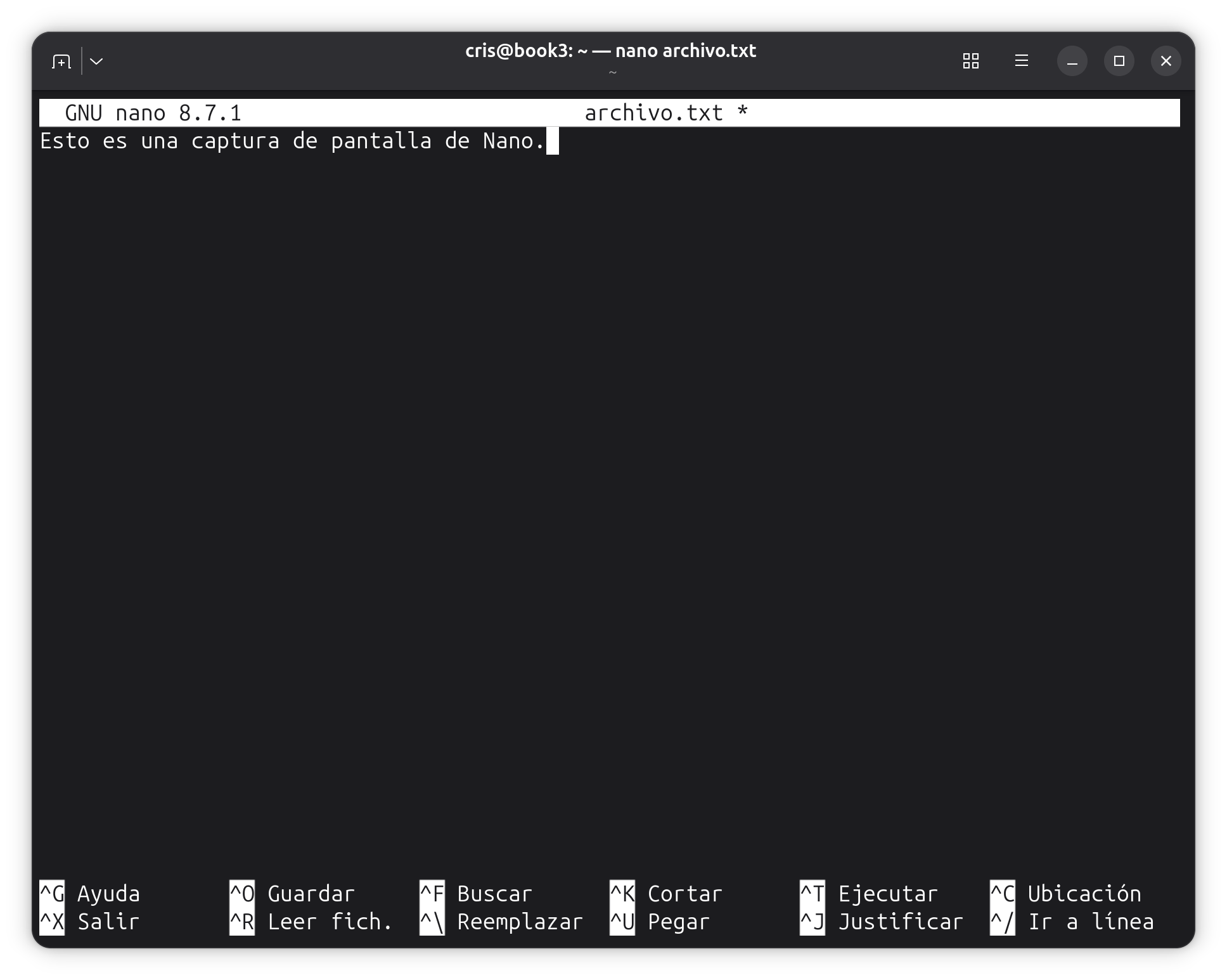Open a new terminal tab
The height and width of the screenshot is (980, 1227).
pyautogui.click(x=61, y=61)
